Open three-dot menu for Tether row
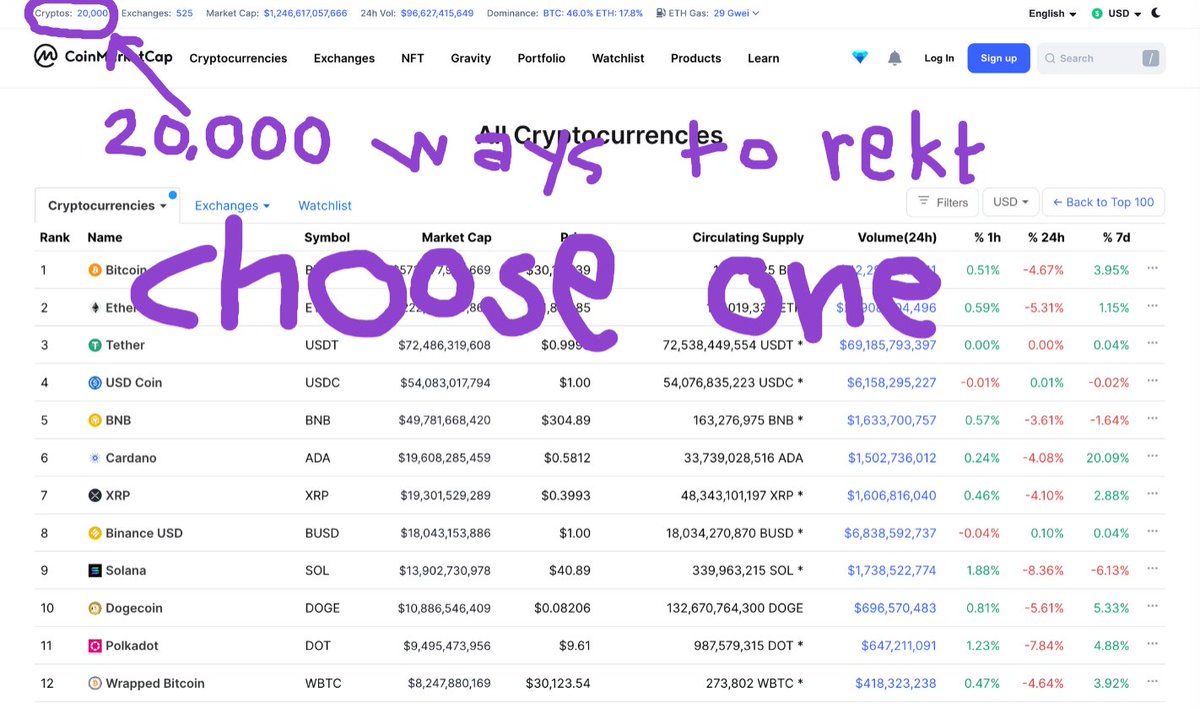The width and height of the screenshot is (1200, 709). tap(1153, 344)
